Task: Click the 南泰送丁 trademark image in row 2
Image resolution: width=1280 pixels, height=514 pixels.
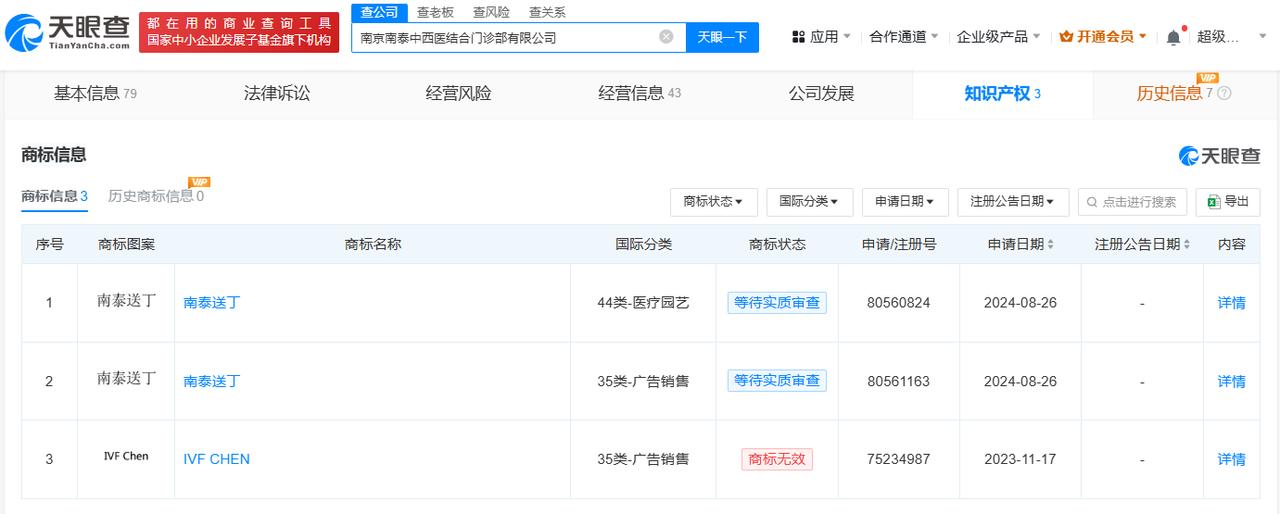Action: pyautogui.click(x=127, y=378)
